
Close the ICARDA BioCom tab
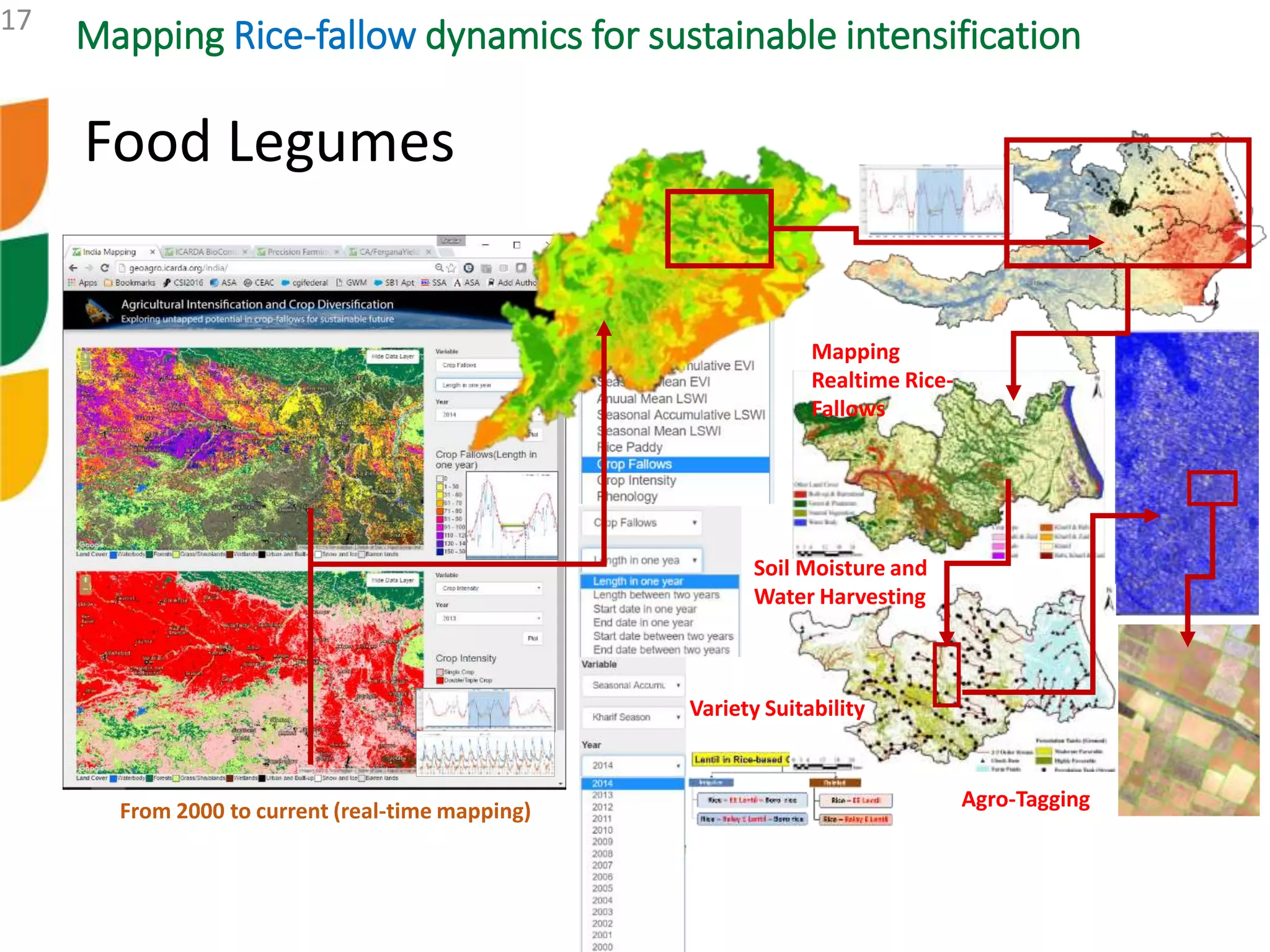tap(245, 252)
